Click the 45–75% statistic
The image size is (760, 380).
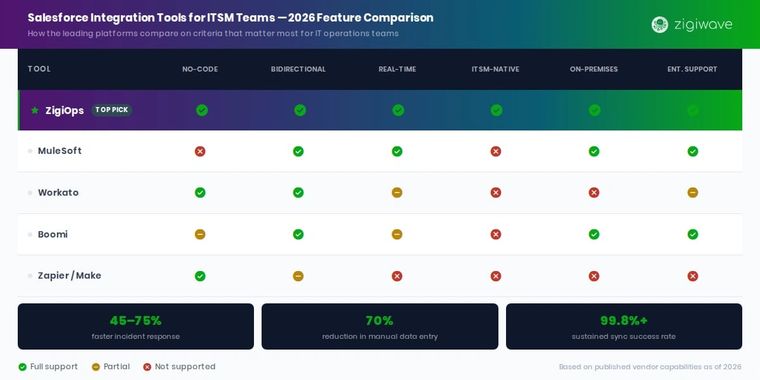pos(136,321)
